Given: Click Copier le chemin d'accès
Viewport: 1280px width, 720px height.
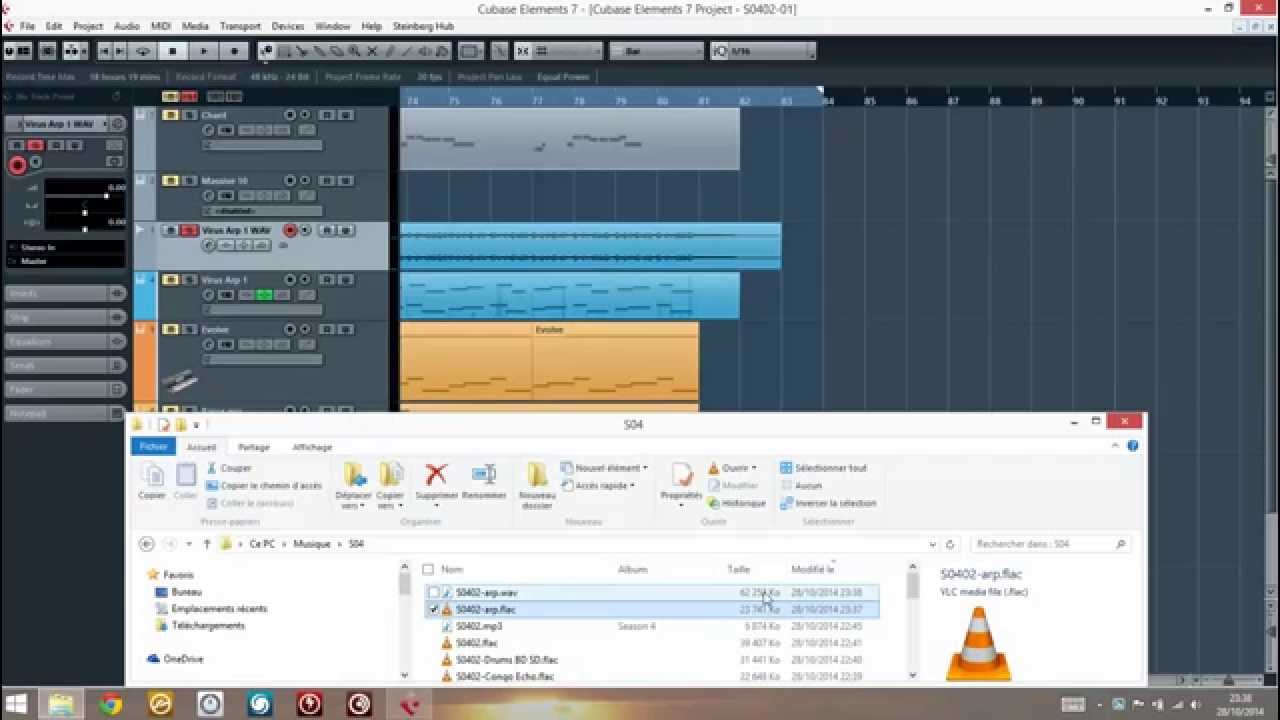Looking at the screenshot, I should 264,486.
